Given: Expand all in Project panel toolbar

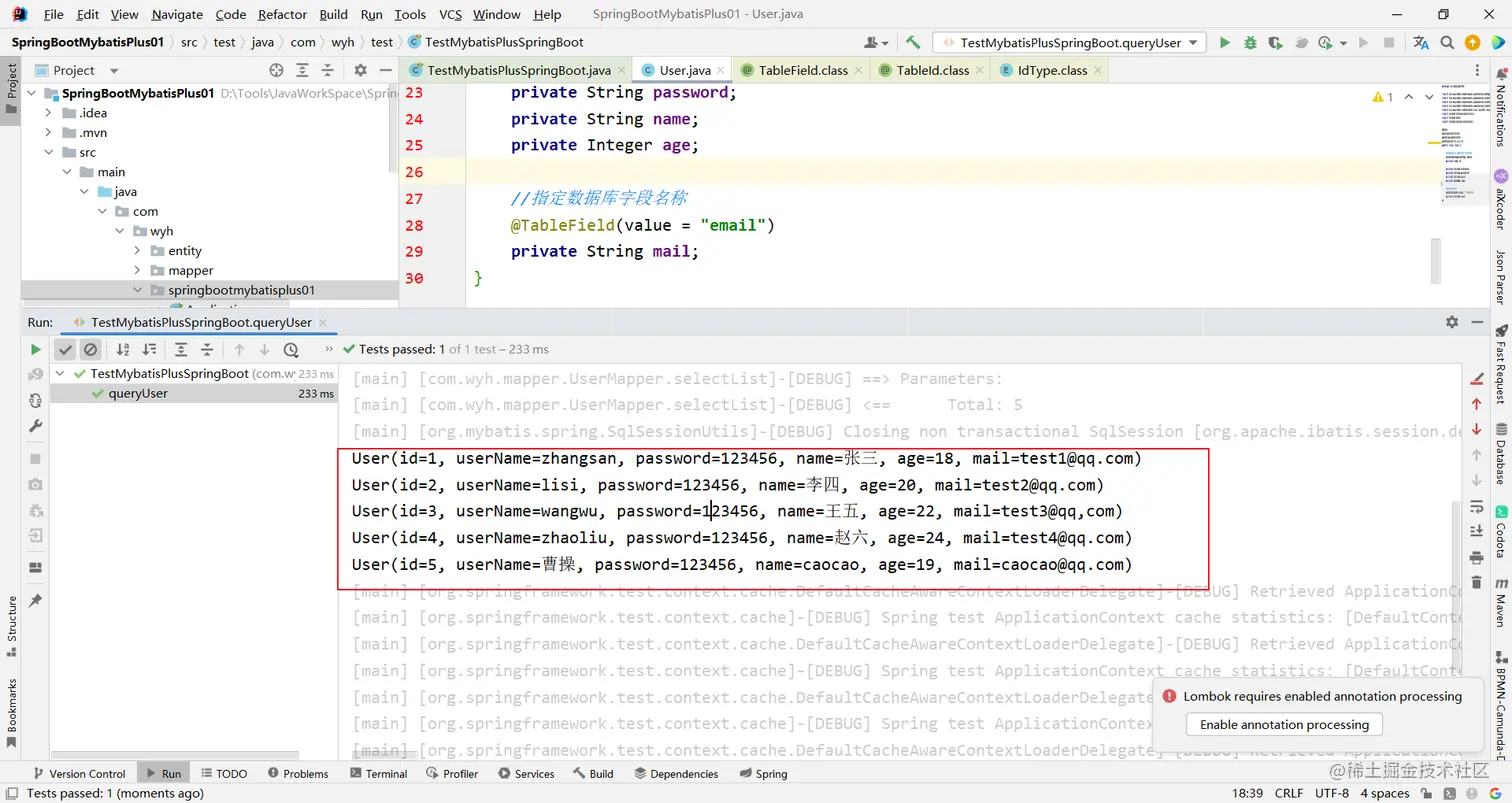Looking at the screenshot, I should (x=302, y=70).
